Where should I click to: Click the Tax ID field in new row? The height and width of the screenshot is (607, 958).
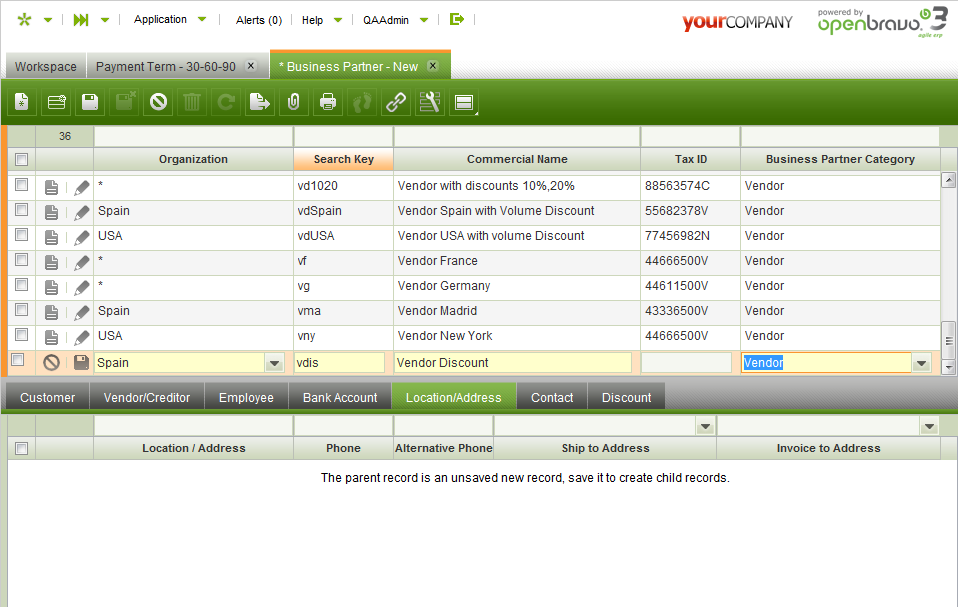686,363
